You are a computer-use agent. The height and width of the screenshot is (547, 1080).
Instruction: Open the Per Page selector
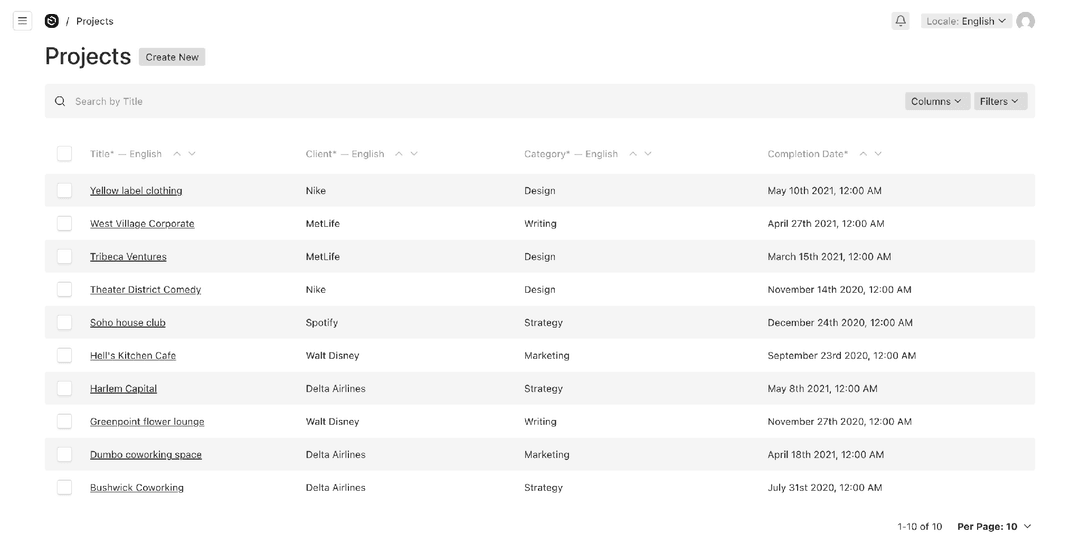pos(994,526)
